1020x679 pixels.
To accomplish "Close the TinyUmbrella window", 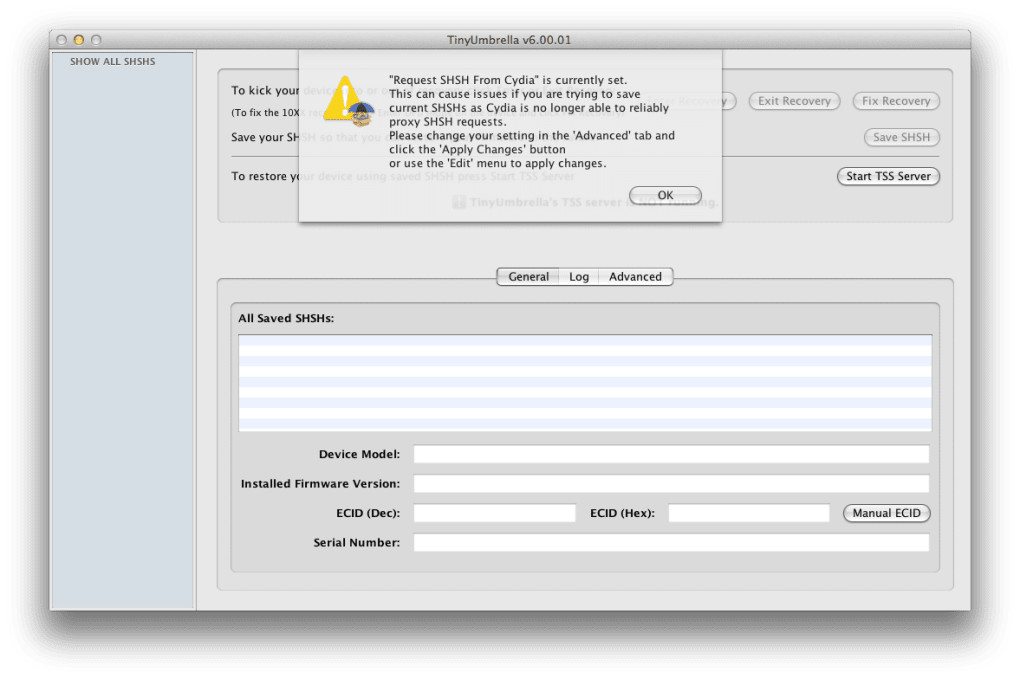I will click(62, 40).
